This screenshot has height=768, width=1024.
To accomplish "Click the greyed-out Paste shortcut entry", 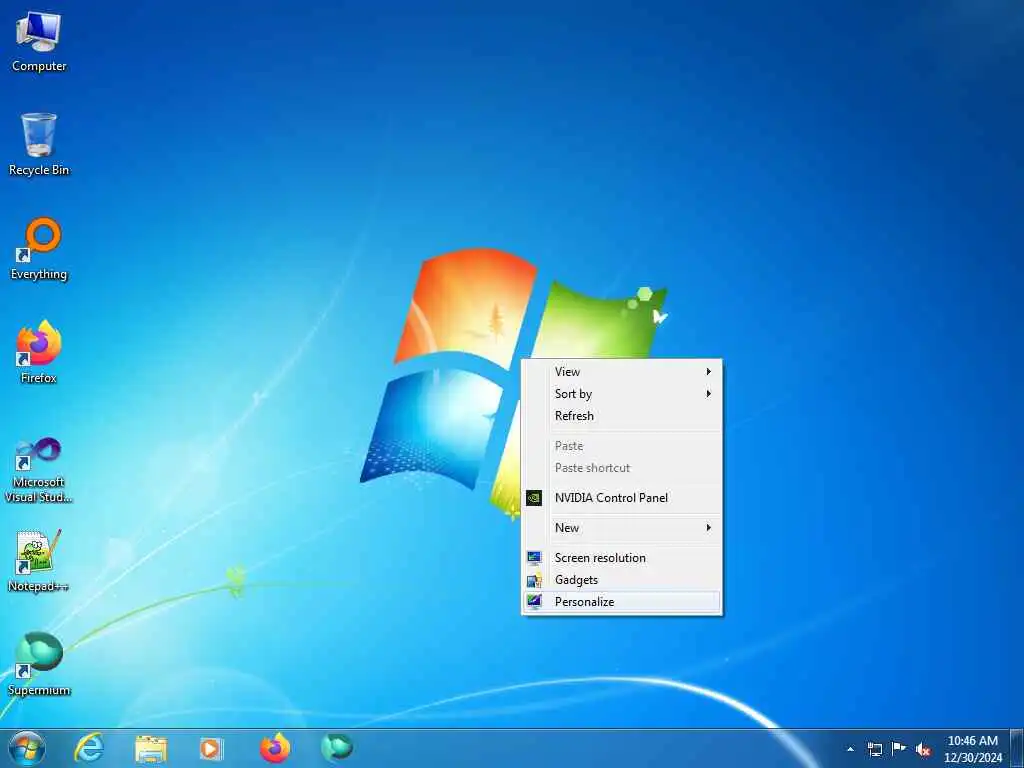I will [622, 468].
